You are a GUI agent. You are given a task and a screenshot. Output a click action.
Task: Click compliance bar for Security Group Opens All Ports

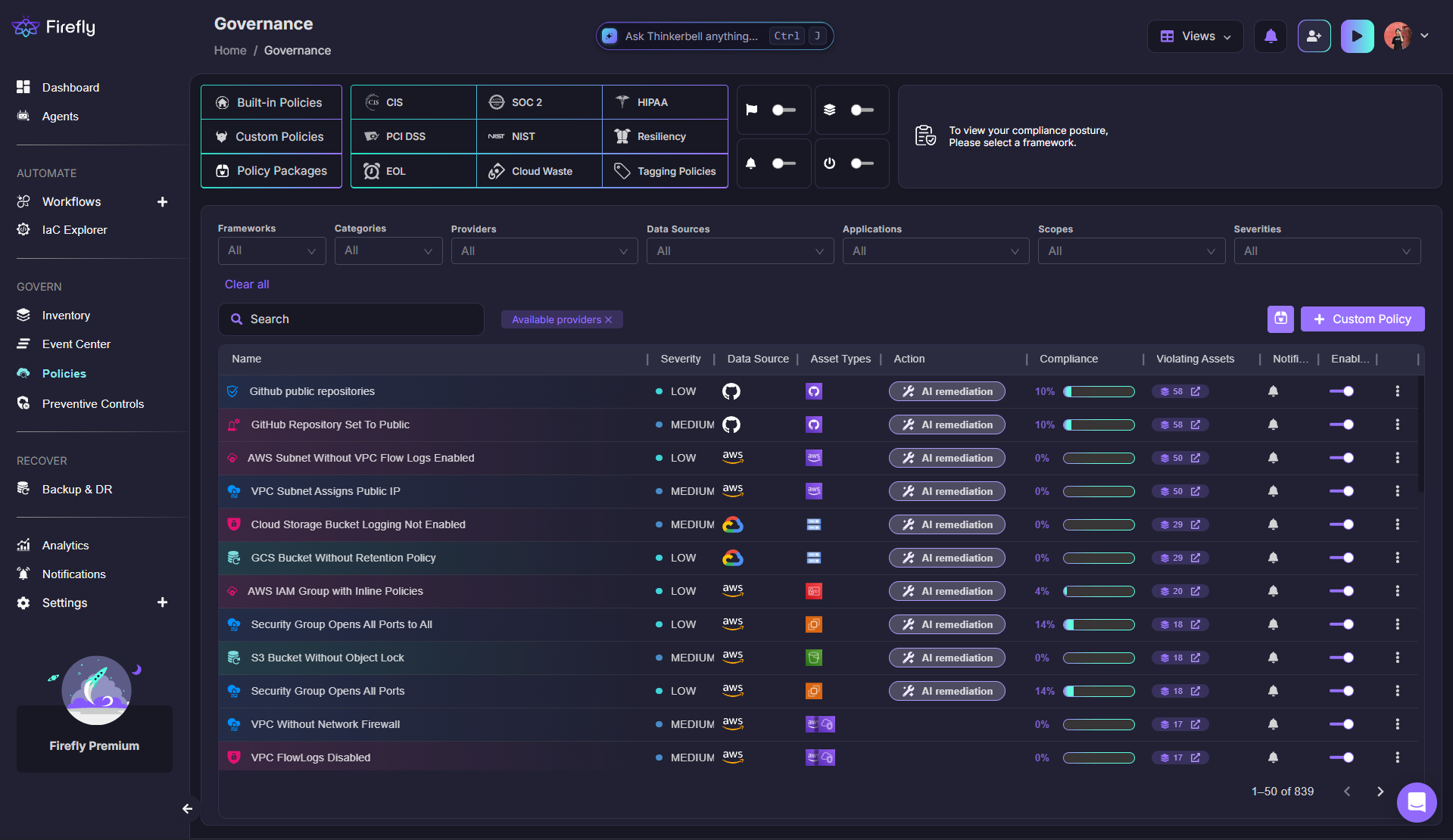pyautogui.click(x=1099, y=691)
